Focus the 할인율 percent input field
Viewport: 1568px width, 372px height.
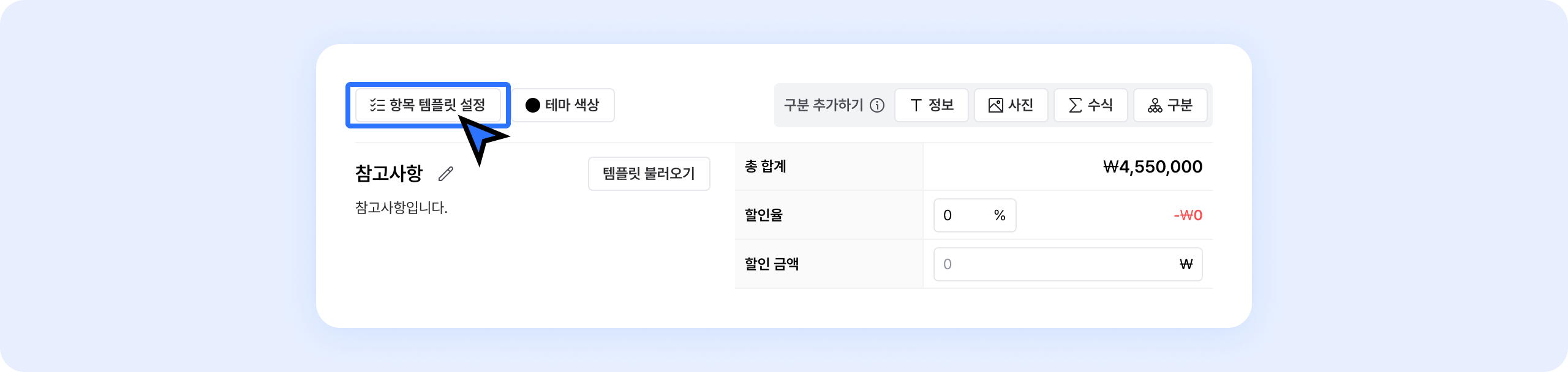point(965,215)
